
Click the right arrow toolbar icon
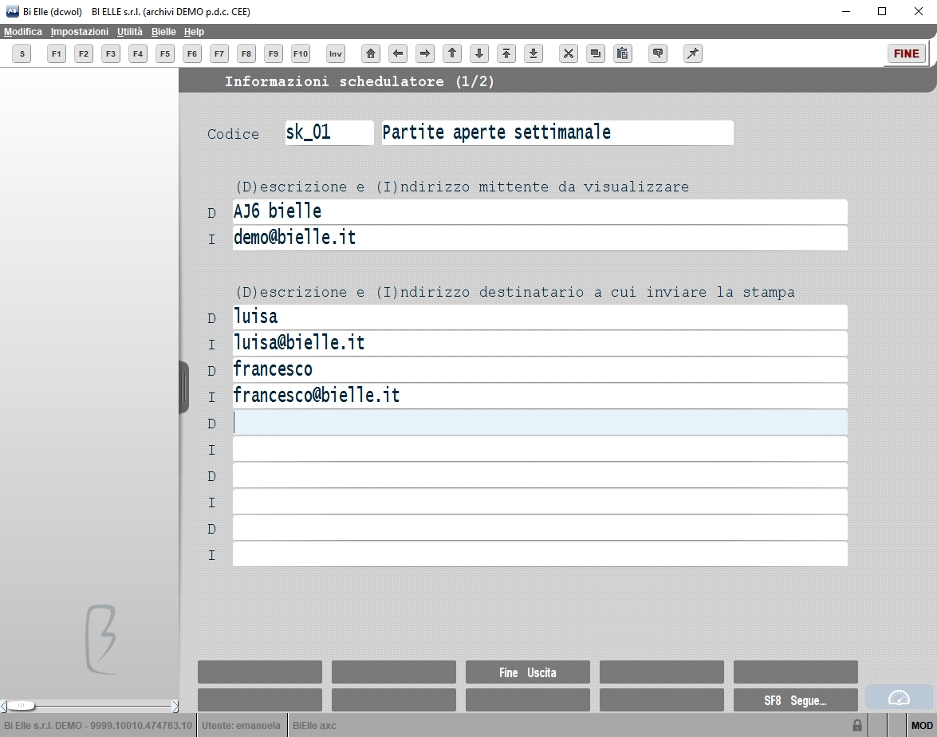[x=425, y=54]
